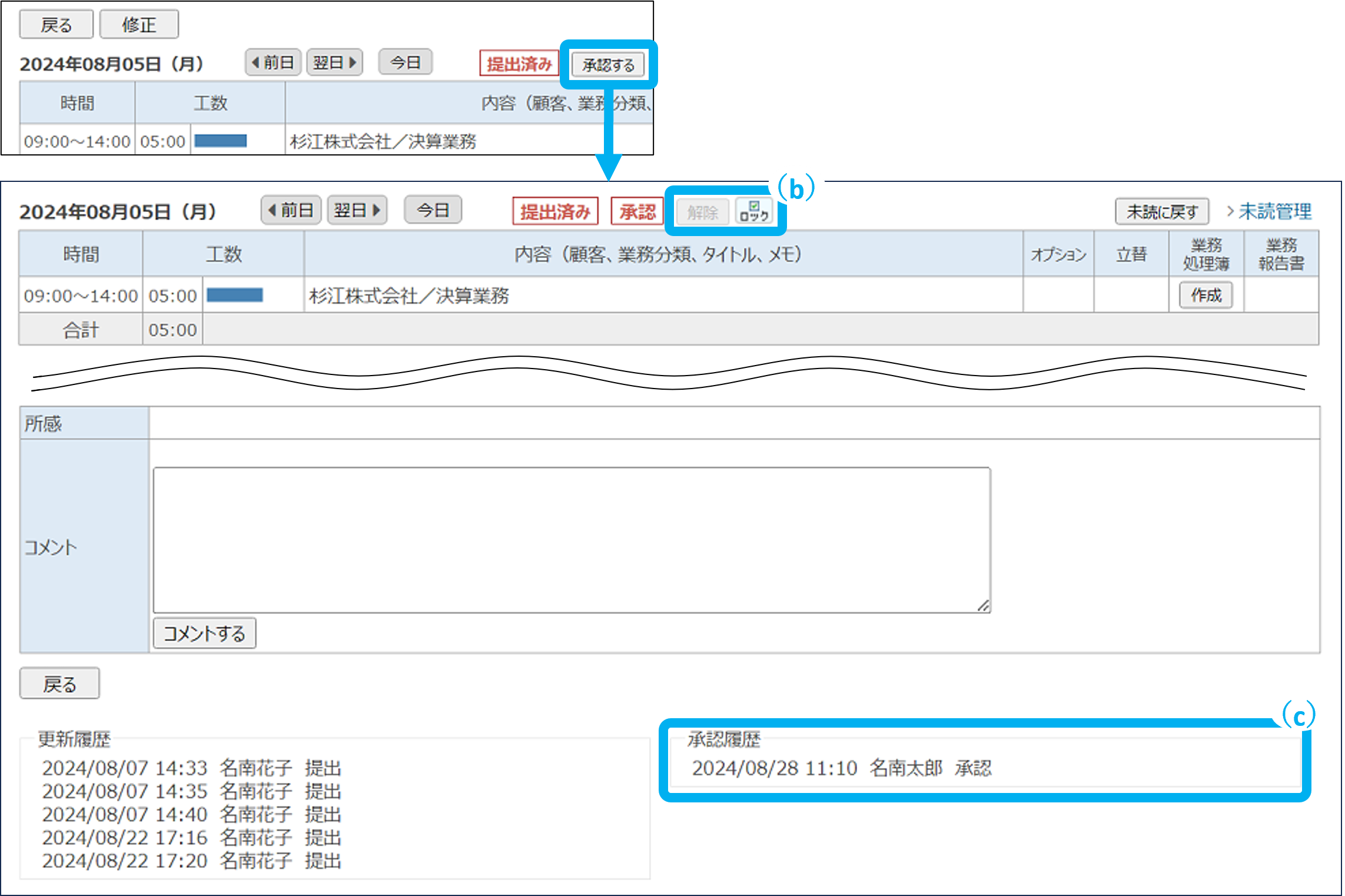Click the blue work-hours bar in lower table
Image resolution: width=1345 pixels, height=896 pixels.
234,295
